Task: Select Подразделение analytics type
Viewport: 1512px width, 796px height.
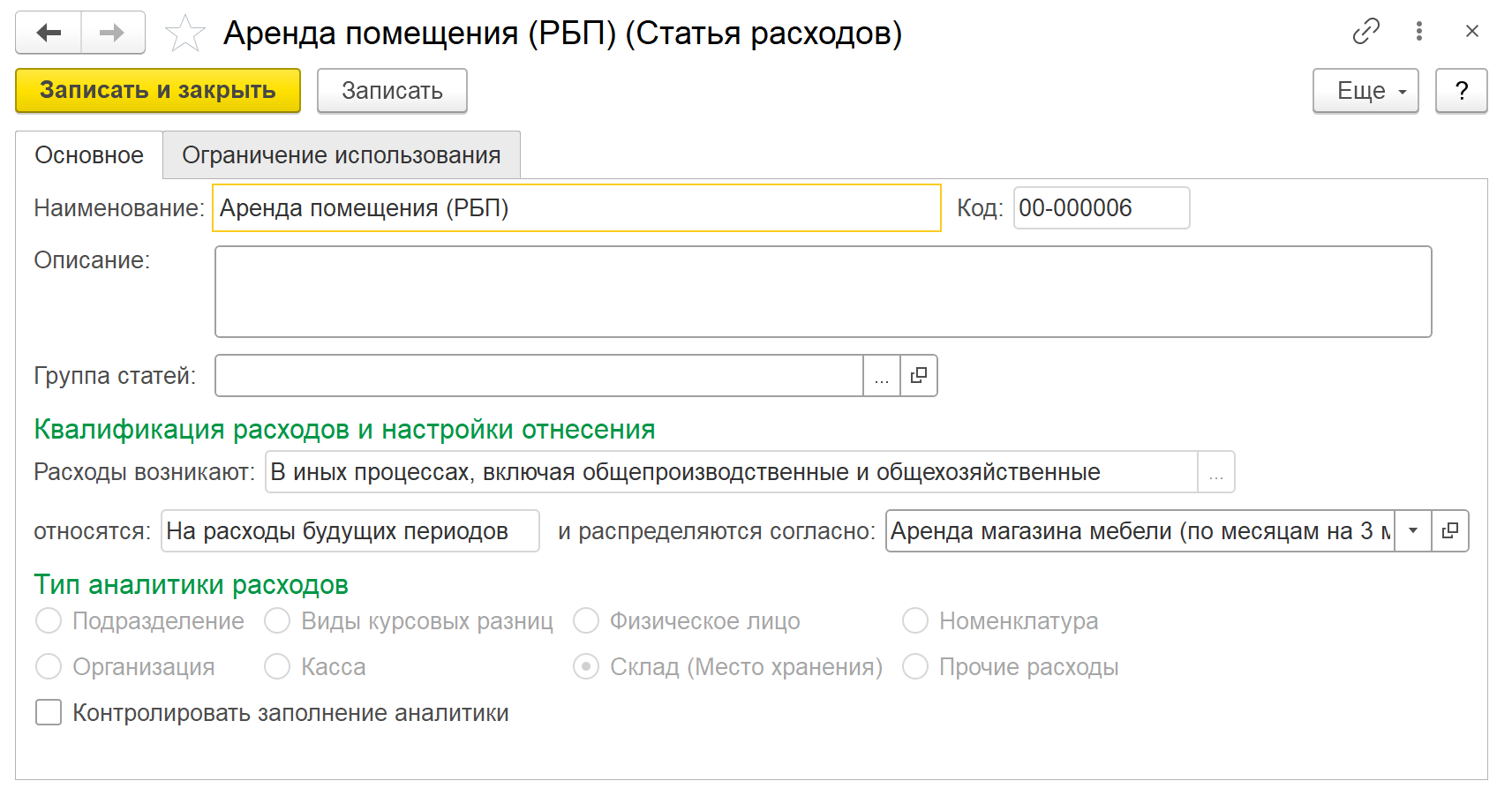Action: click(49, 621)
